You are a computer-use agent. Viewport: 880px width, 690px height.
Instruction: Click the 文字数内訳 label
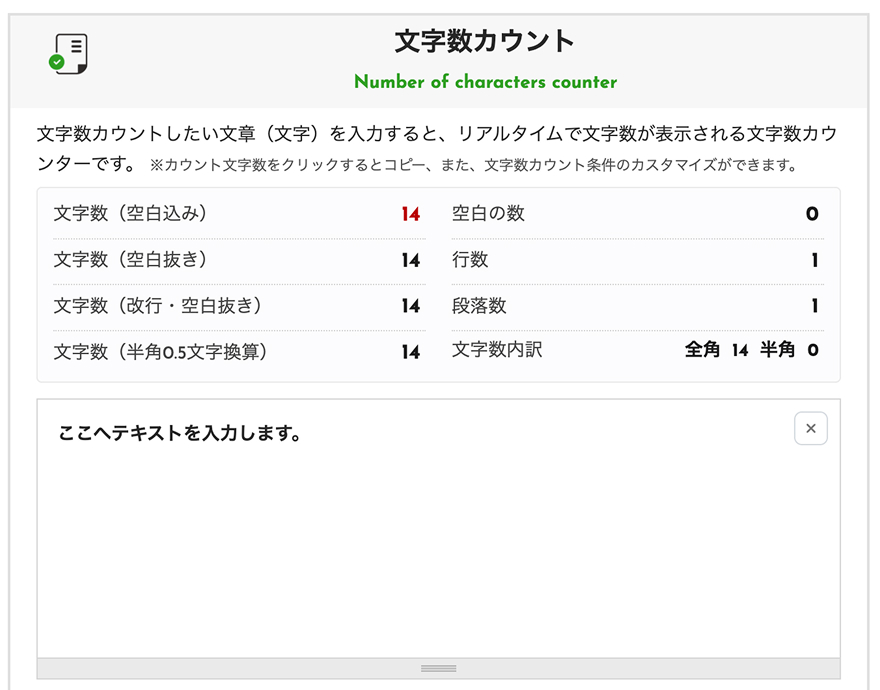click(x=497, y=349)
